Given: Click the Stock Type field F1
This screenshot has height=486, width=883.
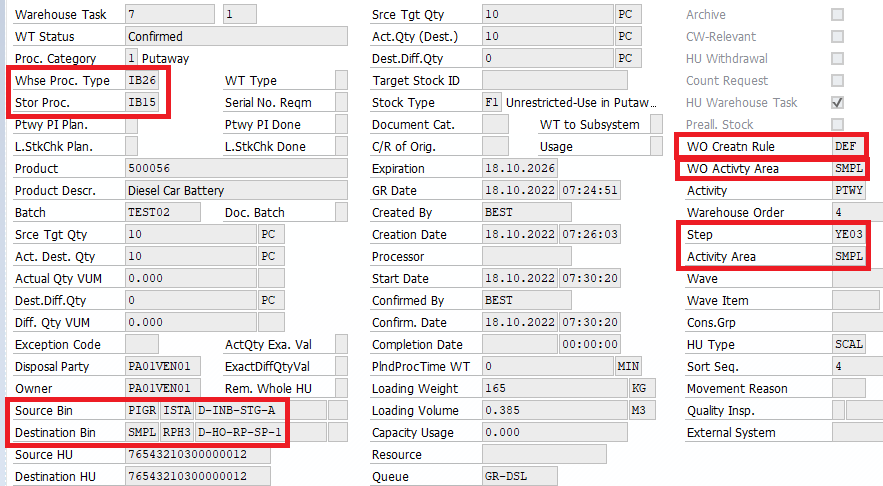Looking at the screenshot, I should pos(492,102).
